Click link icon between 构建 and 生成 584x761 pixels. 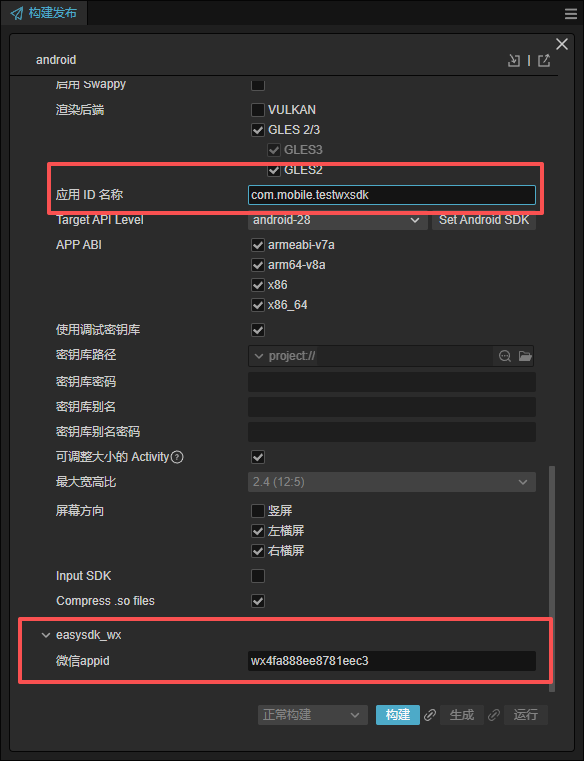tap(430, 715)
